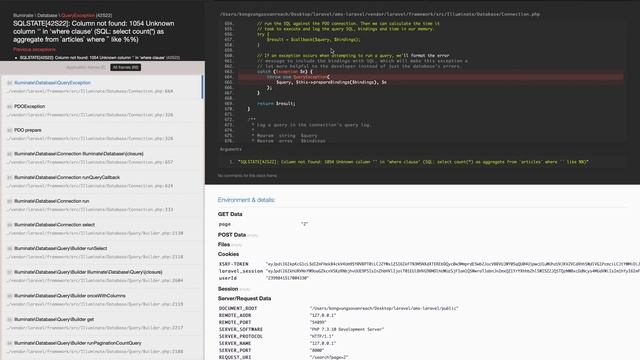The width and height of the screenshot is (640, 360).
Task: Select the PDO prepare stack frame
Action: point(101,134)
